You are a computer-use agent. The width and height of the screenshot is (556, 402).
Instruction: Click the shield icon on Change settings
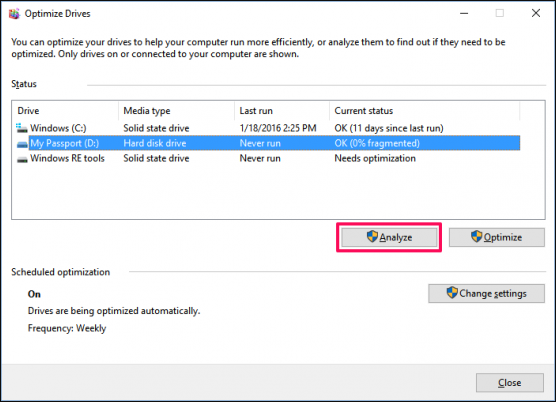point(452,293)
